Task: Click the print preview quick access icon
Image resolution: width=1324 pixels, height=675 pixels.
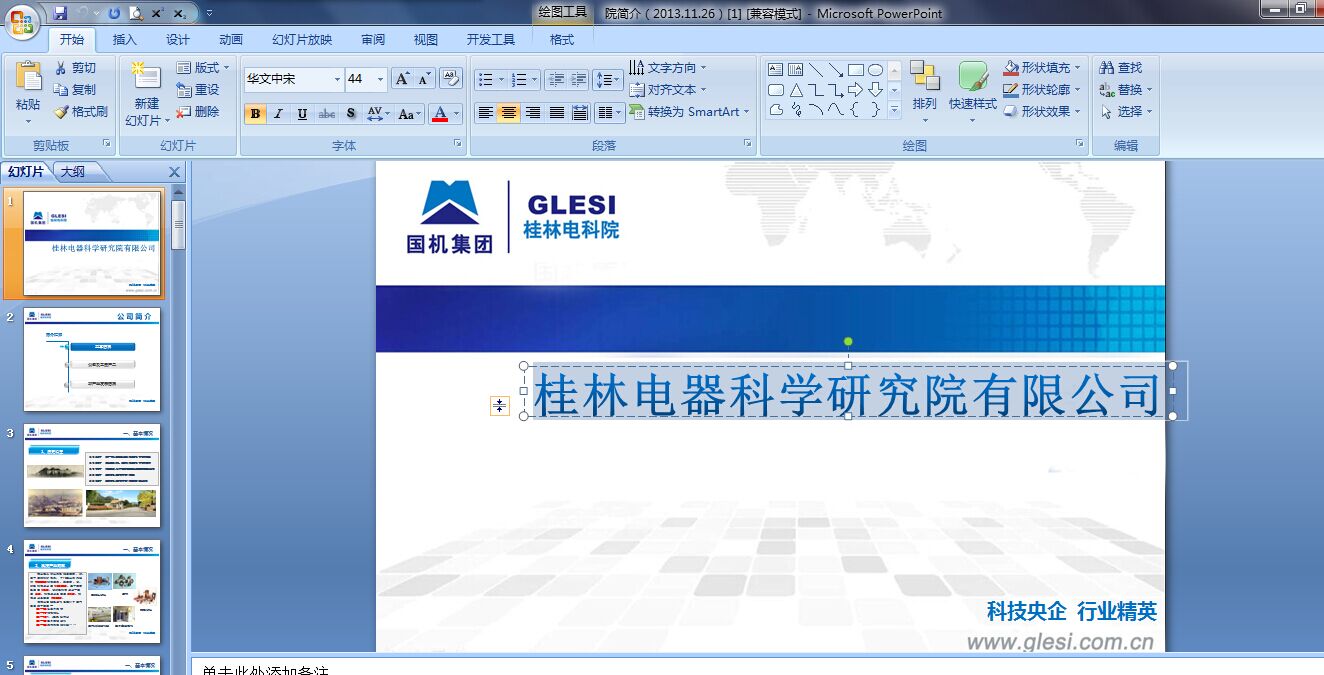Action: click(x=136, y=13)
